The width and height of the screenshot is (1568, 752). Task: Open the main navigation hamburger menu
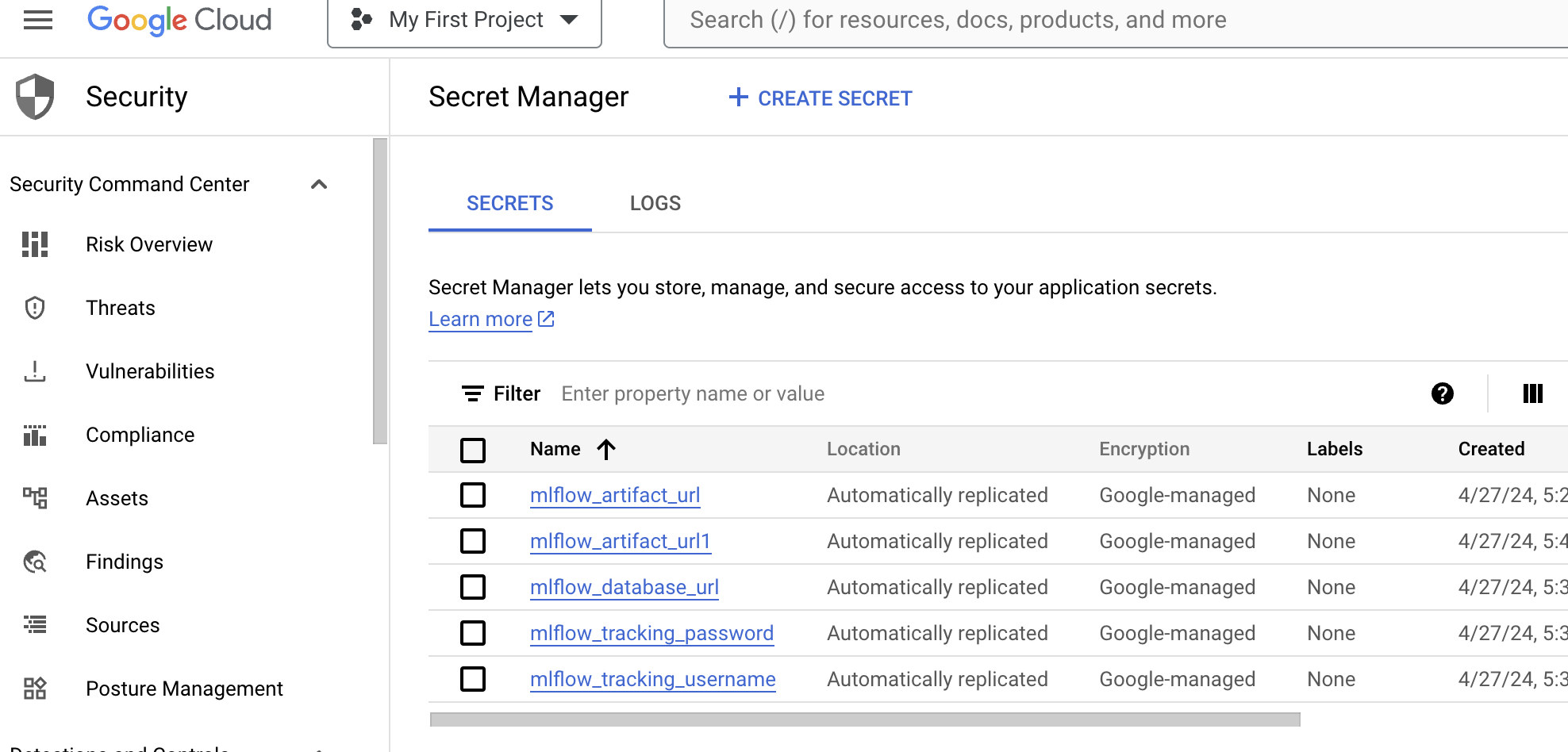coord(37,20)
